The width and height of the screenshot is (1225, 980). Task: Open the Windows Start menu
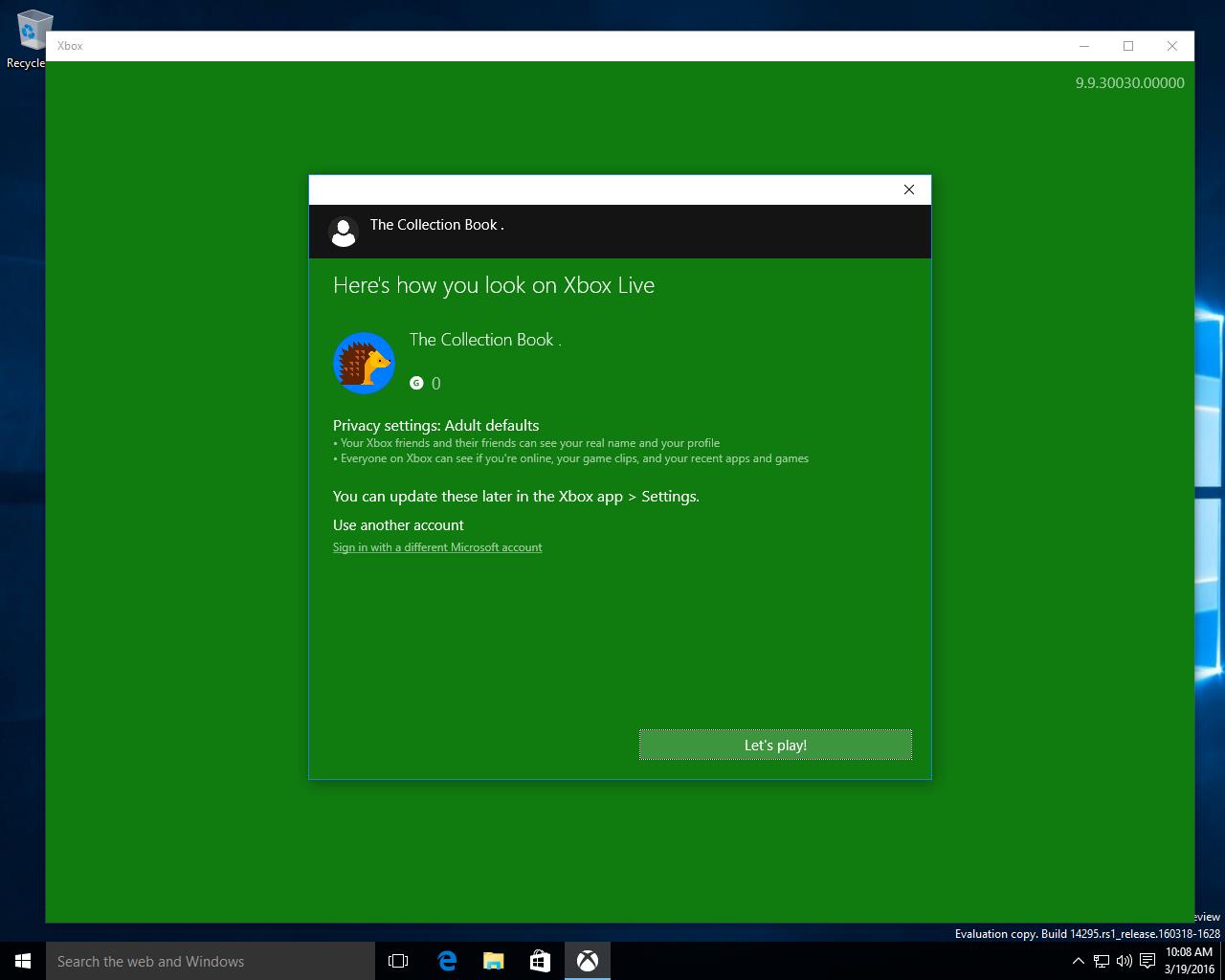coord(23,961)
